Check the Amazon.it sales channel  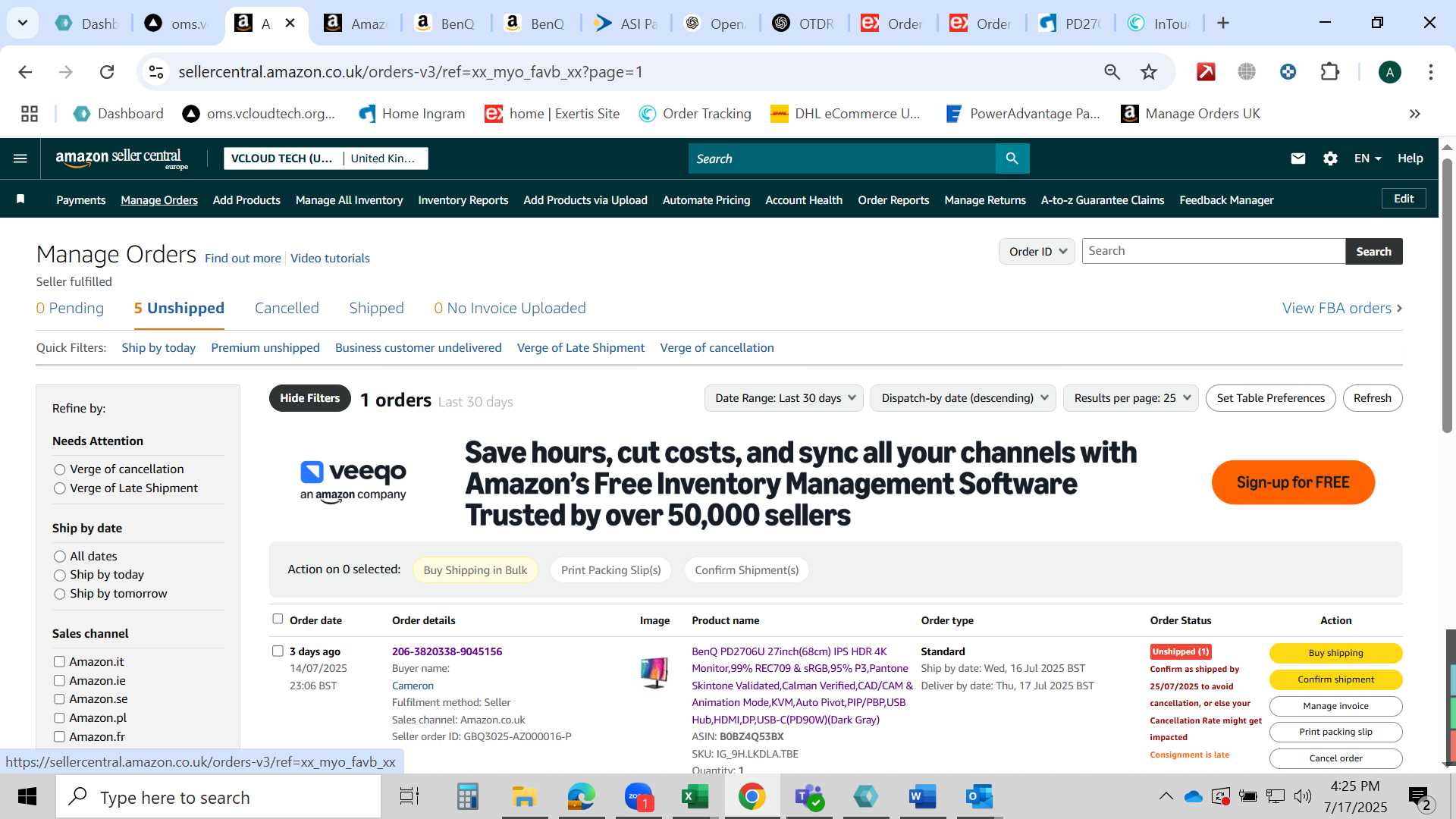tap(59, 662)
